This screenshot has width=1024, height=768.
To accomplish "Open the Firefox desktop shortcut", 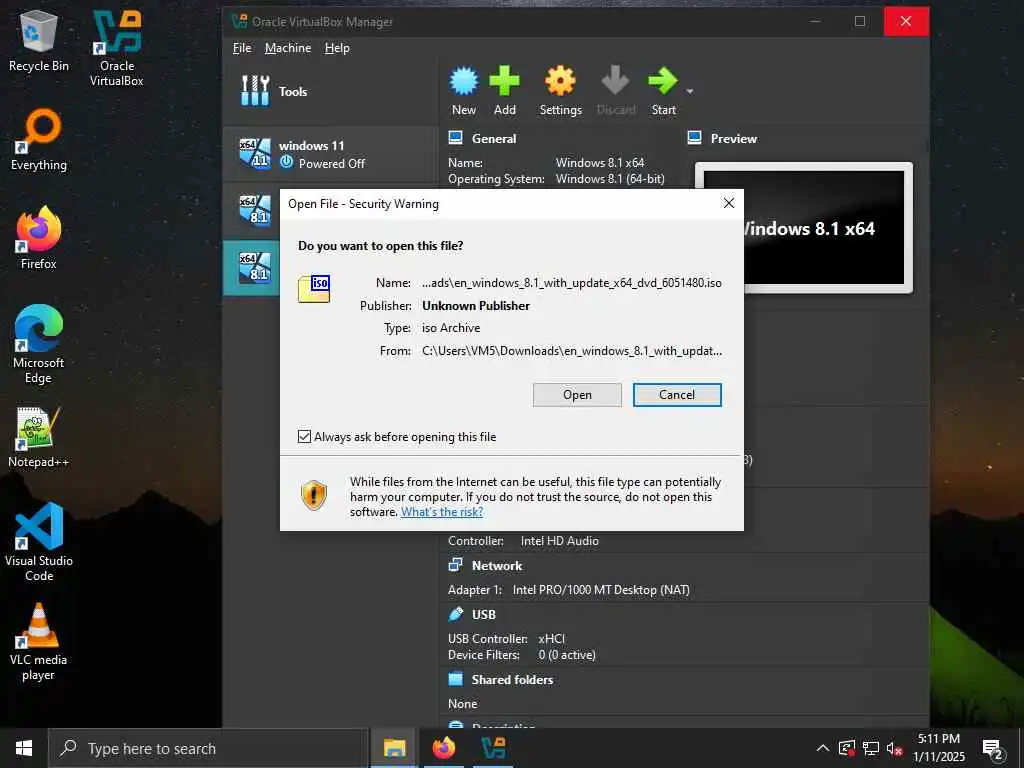I will (x=39, y=238).
